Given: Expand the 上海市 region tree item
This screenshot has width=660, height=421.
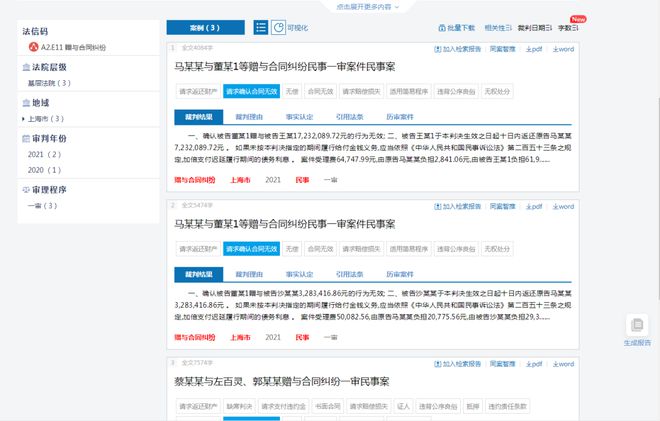Looking at the screenshot, I should click(24, 119).
